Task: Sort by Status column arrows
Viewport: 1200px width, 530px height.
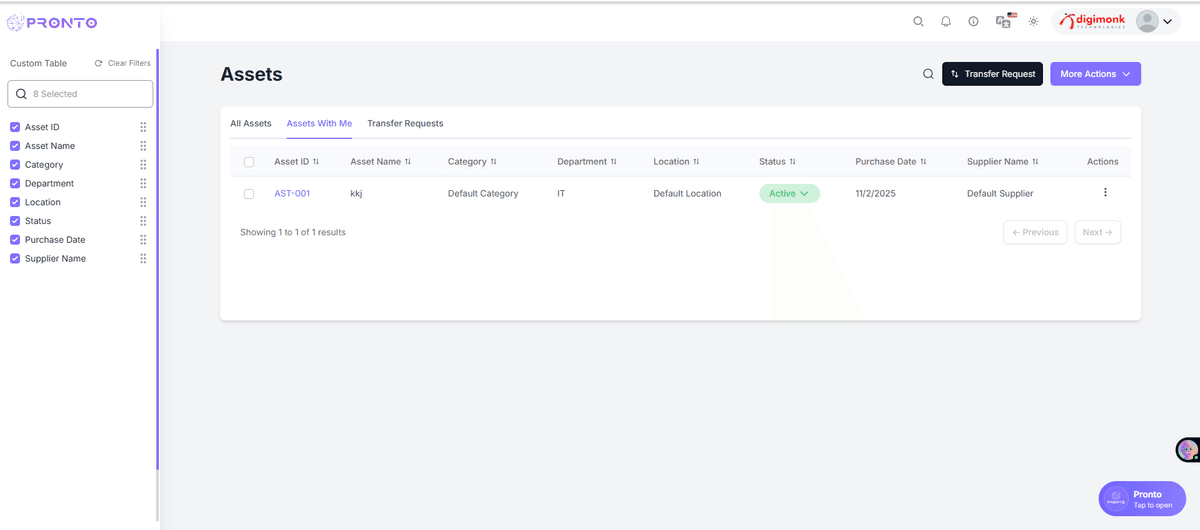Action: pos(792,162)
